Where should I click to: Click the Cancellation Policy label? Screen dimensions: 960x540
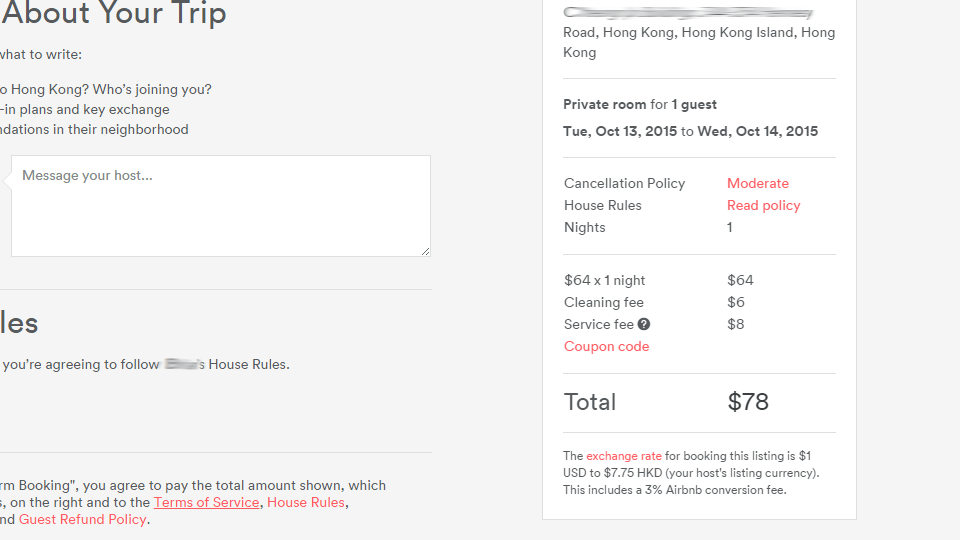click(x=624, y=184)
